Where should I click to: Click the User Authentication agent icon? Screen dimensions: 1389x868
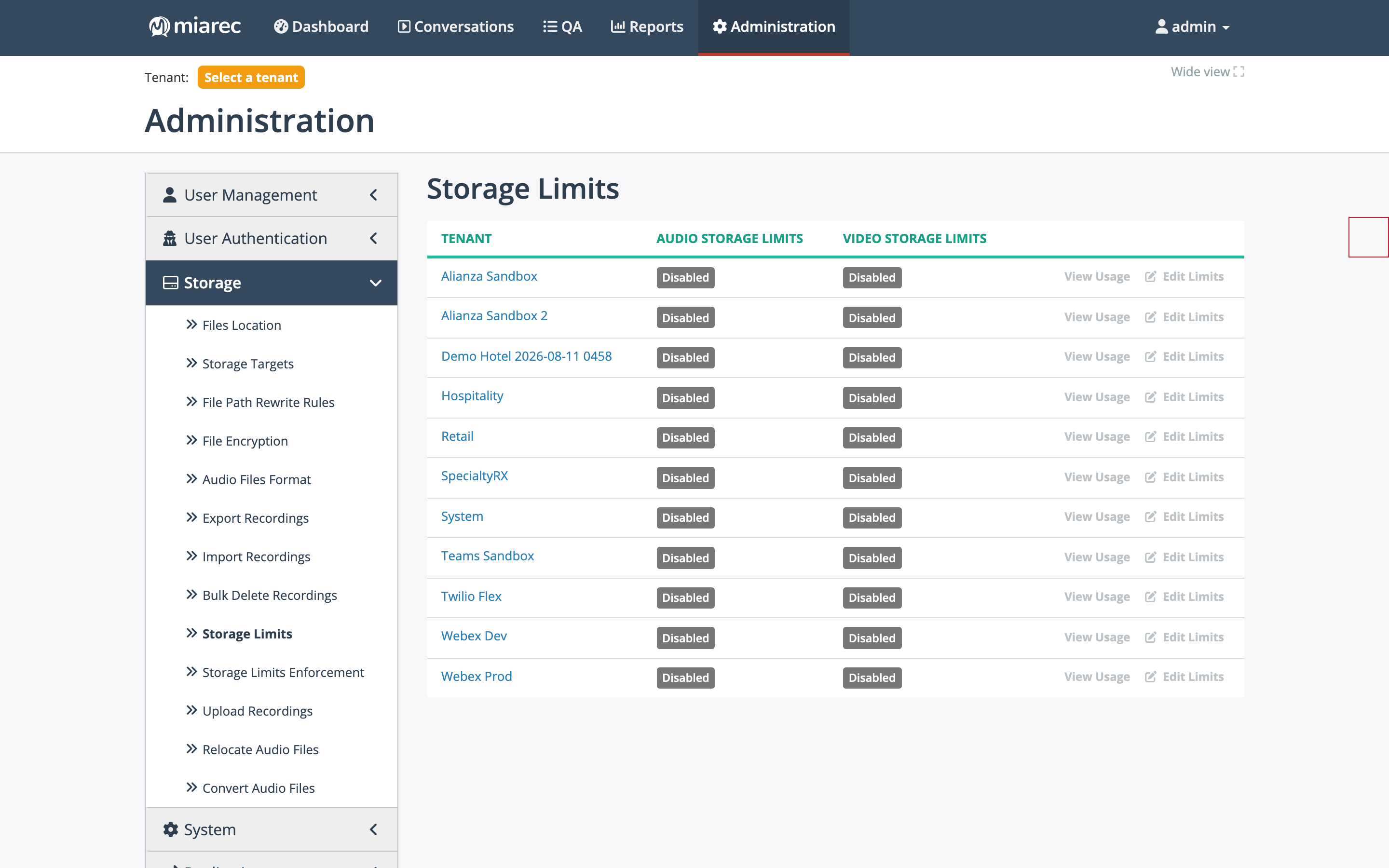[x=169, y=238]
